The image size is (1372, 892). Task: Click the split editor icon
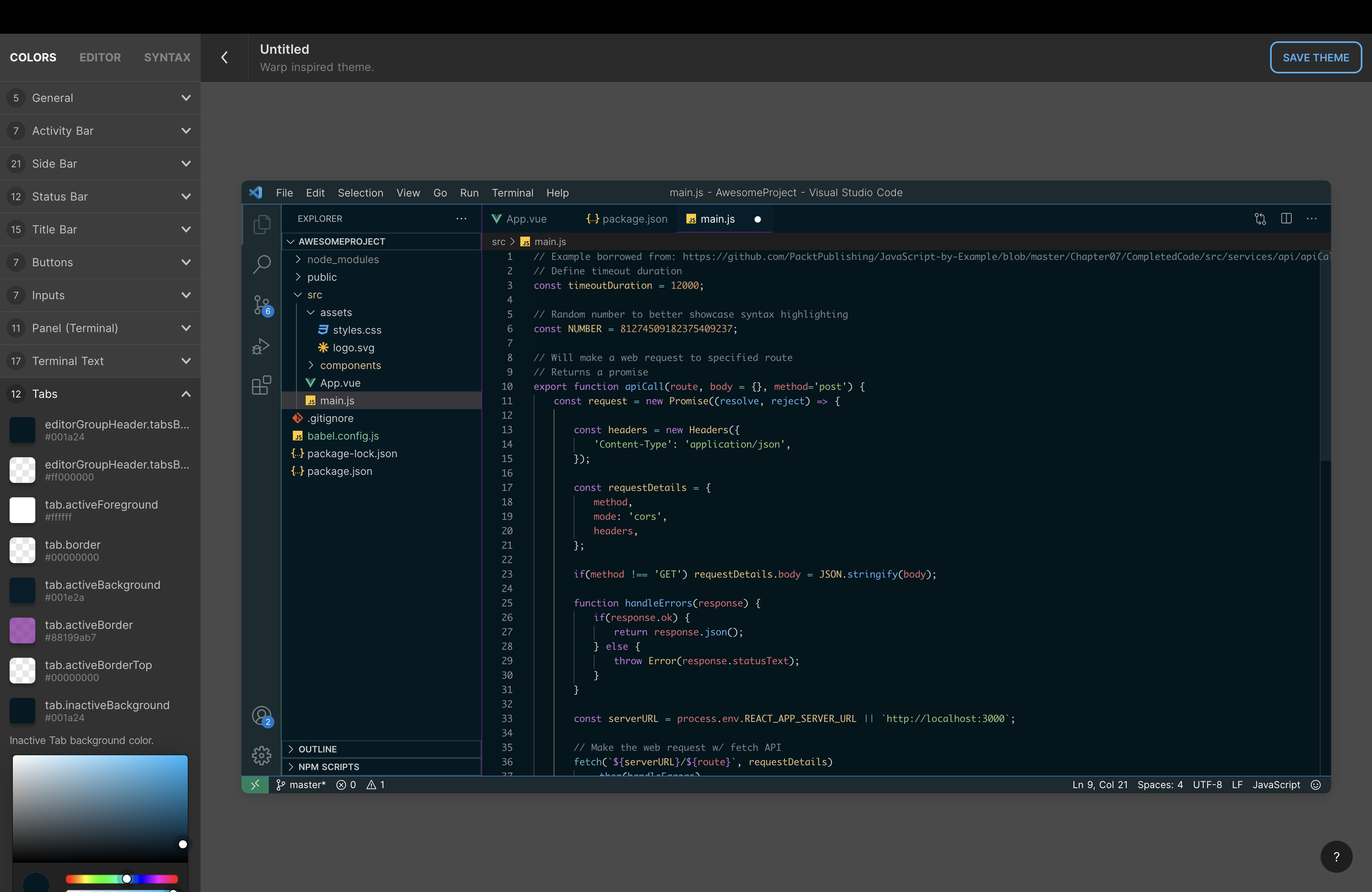point(1286,219)
